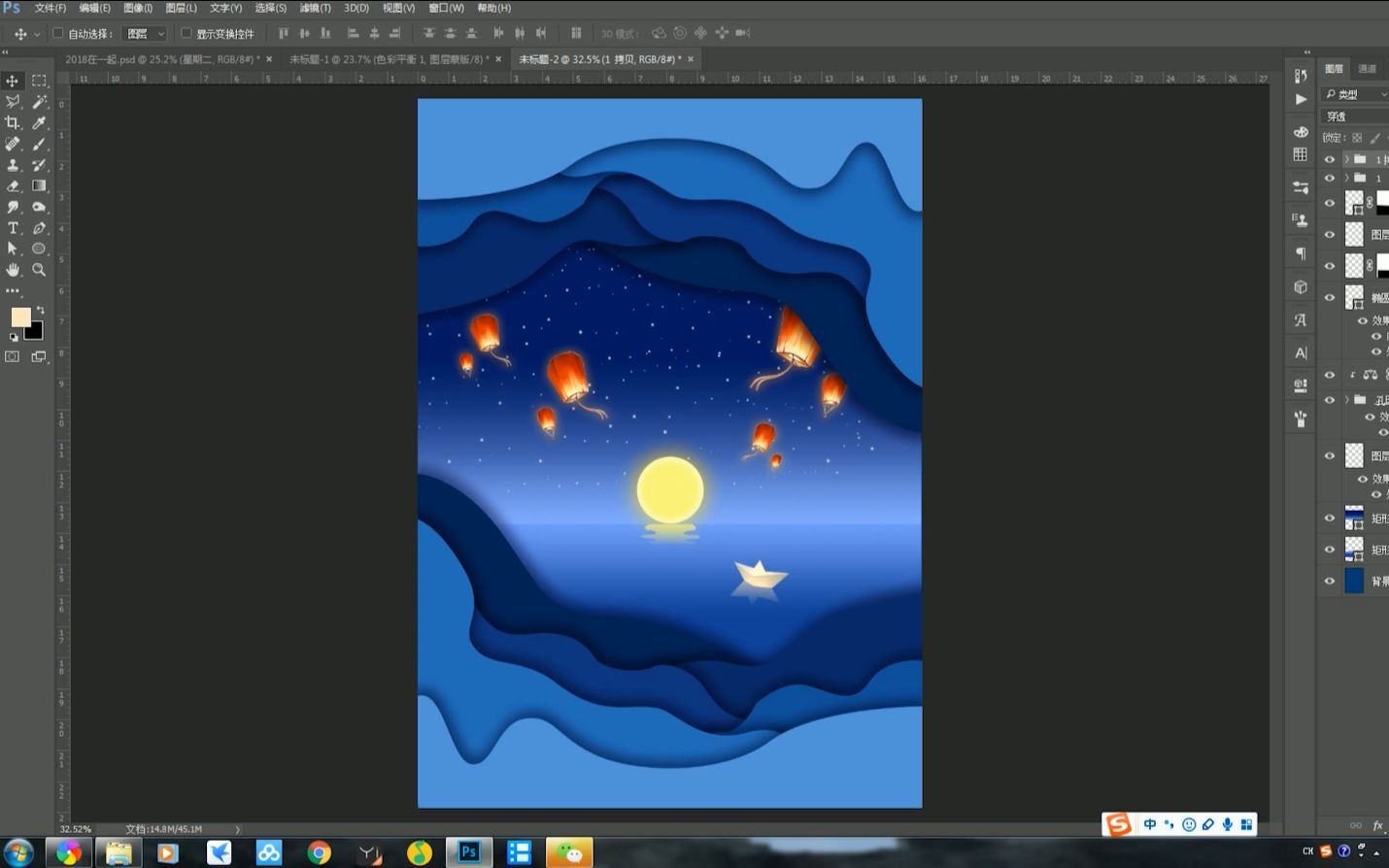Open the Actions panel play icon
Viewport: 1389px width, 868px height.
pyautogui.click(x=1301, y=99)
